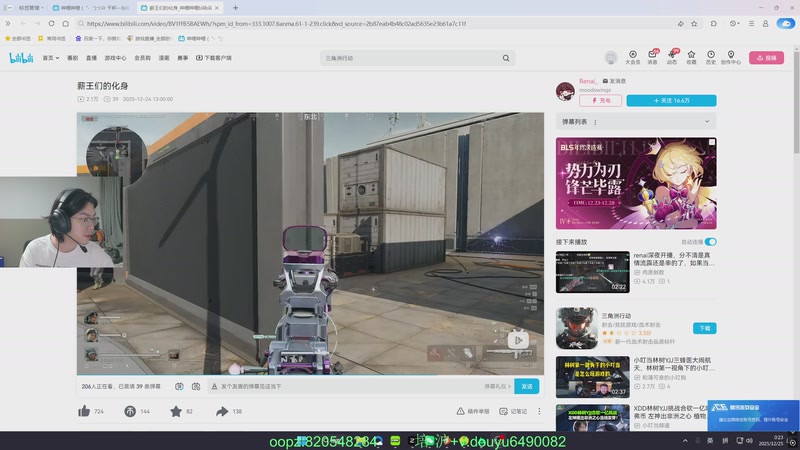Open 动态 feed icon
This screenshot has height=450, width=800.
click(672, 57)
